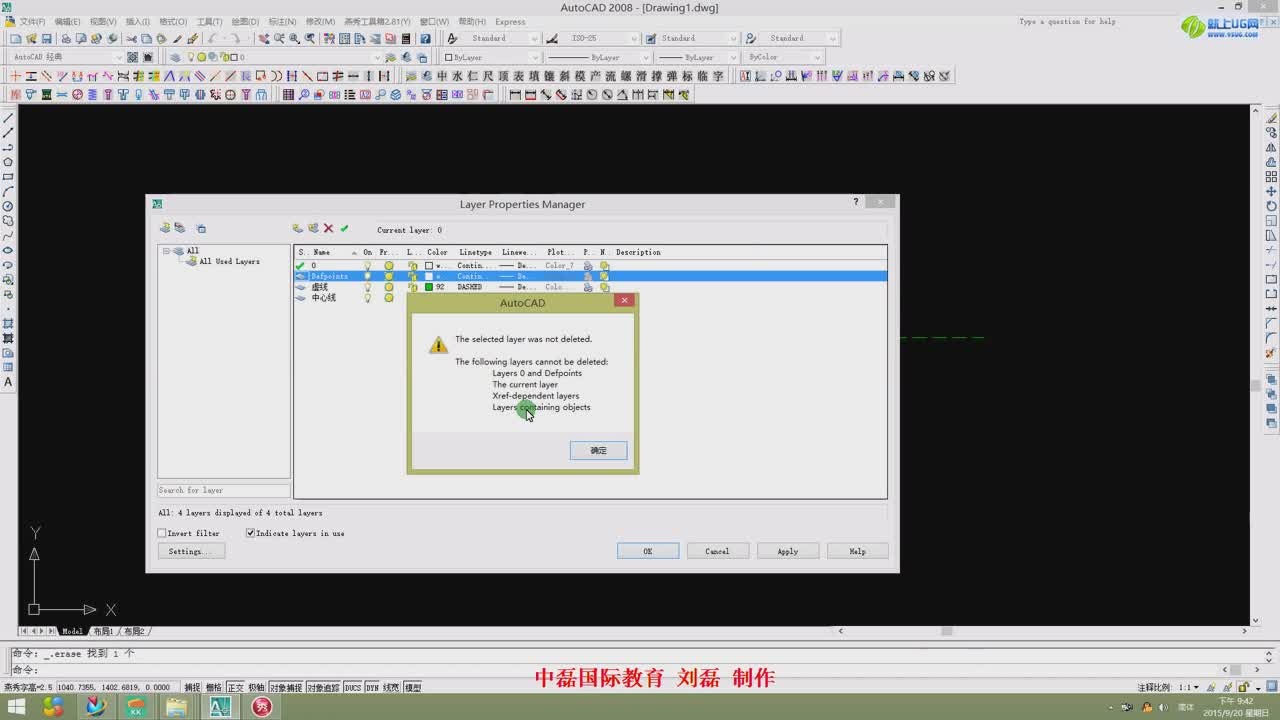Click the green Set Current checkmark icon

[x=344, y=229]
